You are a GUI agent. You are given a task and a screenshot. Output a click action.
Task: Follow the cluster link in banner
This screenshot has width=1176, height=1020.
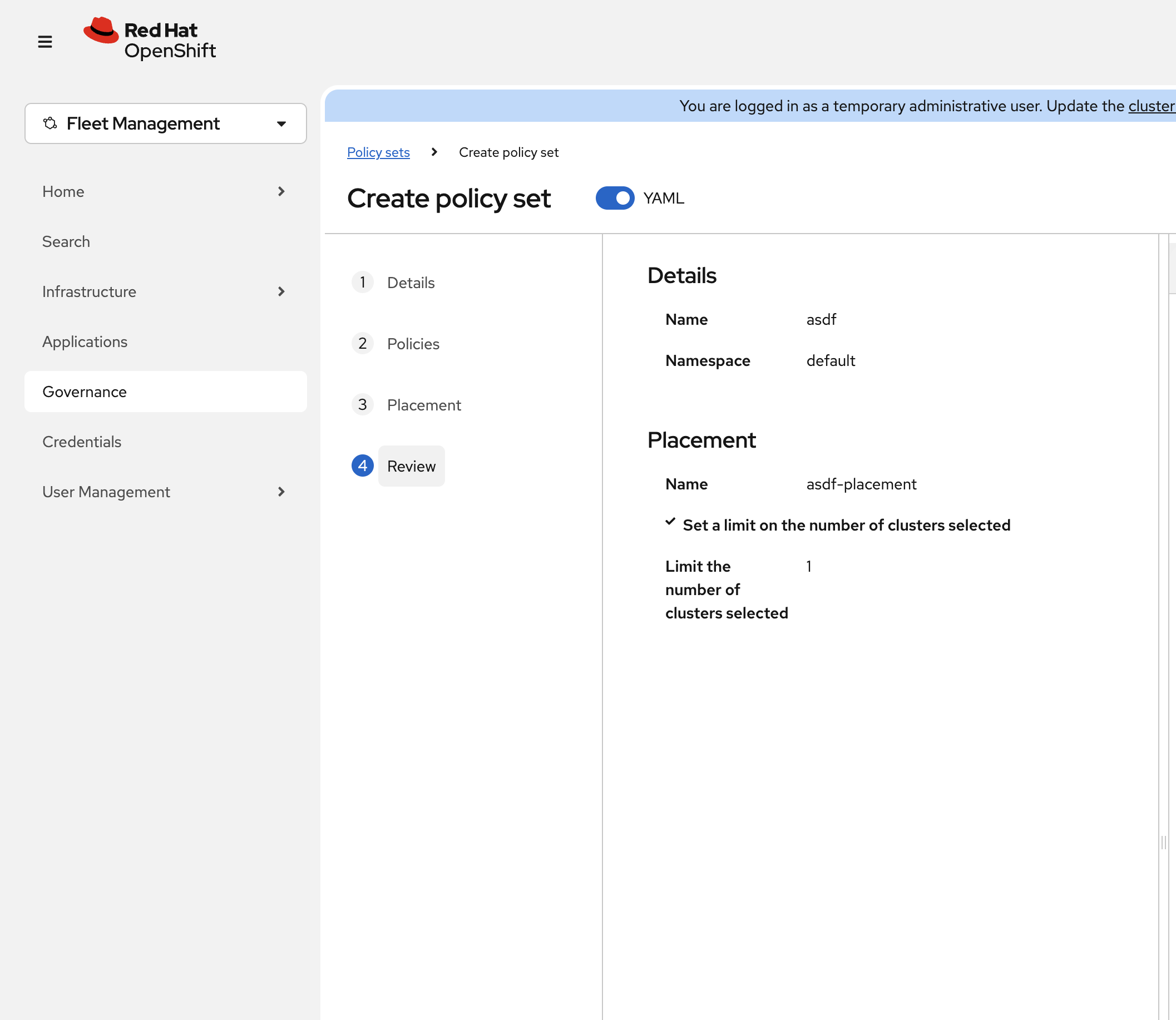(x=1152, y=106)
